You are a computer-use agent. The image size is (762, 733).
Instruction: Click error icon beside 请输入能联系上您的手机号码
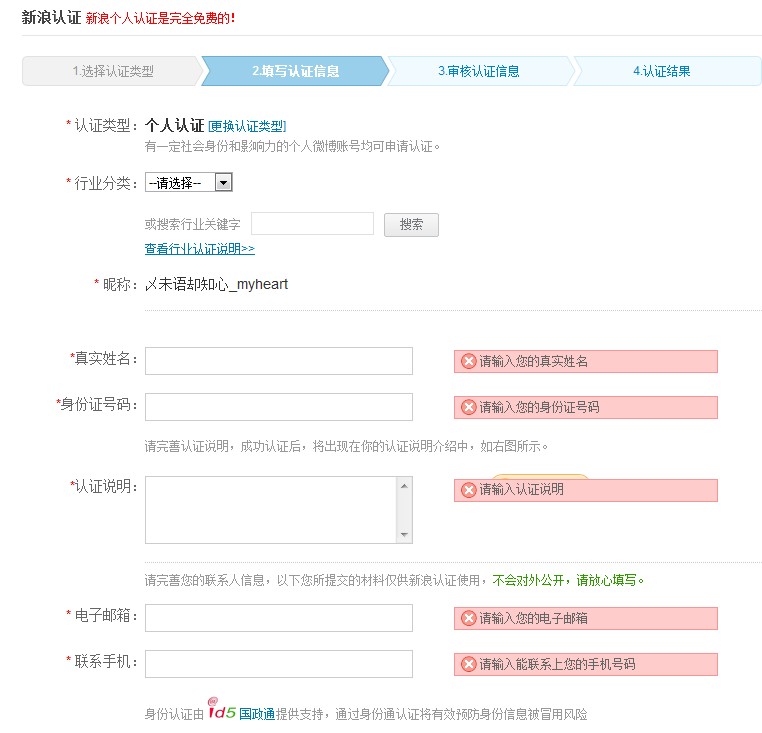coord(468,664)
